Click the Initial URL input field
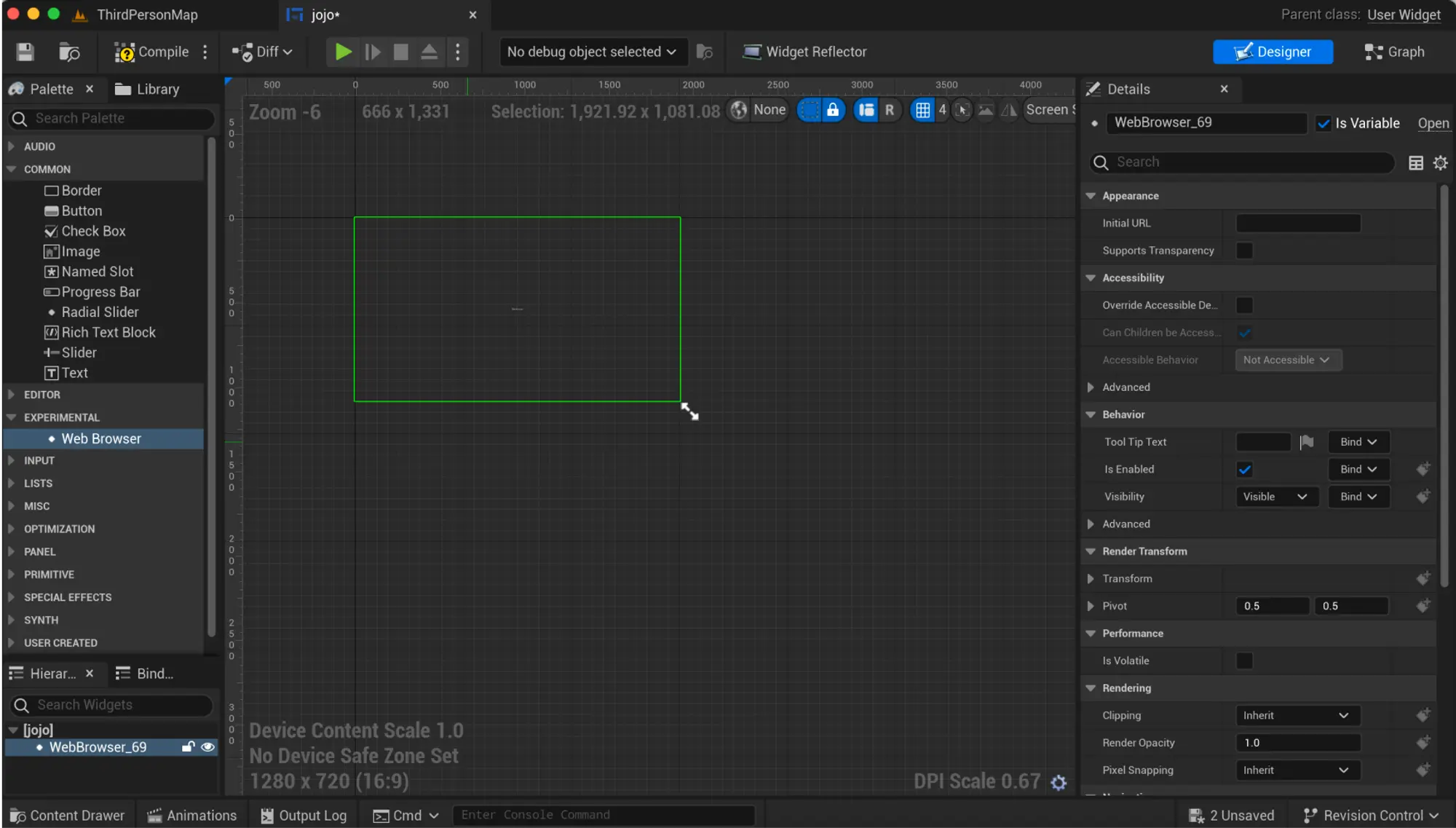Image resolution: width=1456 pixels, height=828 pixels. tap(1297, 224)
